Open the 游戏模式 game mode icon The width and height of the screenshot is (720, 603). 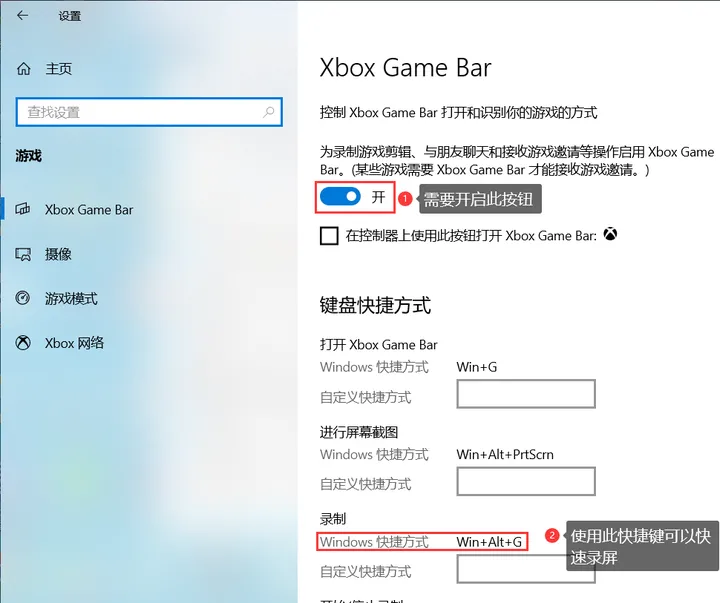tap(22, 298)
